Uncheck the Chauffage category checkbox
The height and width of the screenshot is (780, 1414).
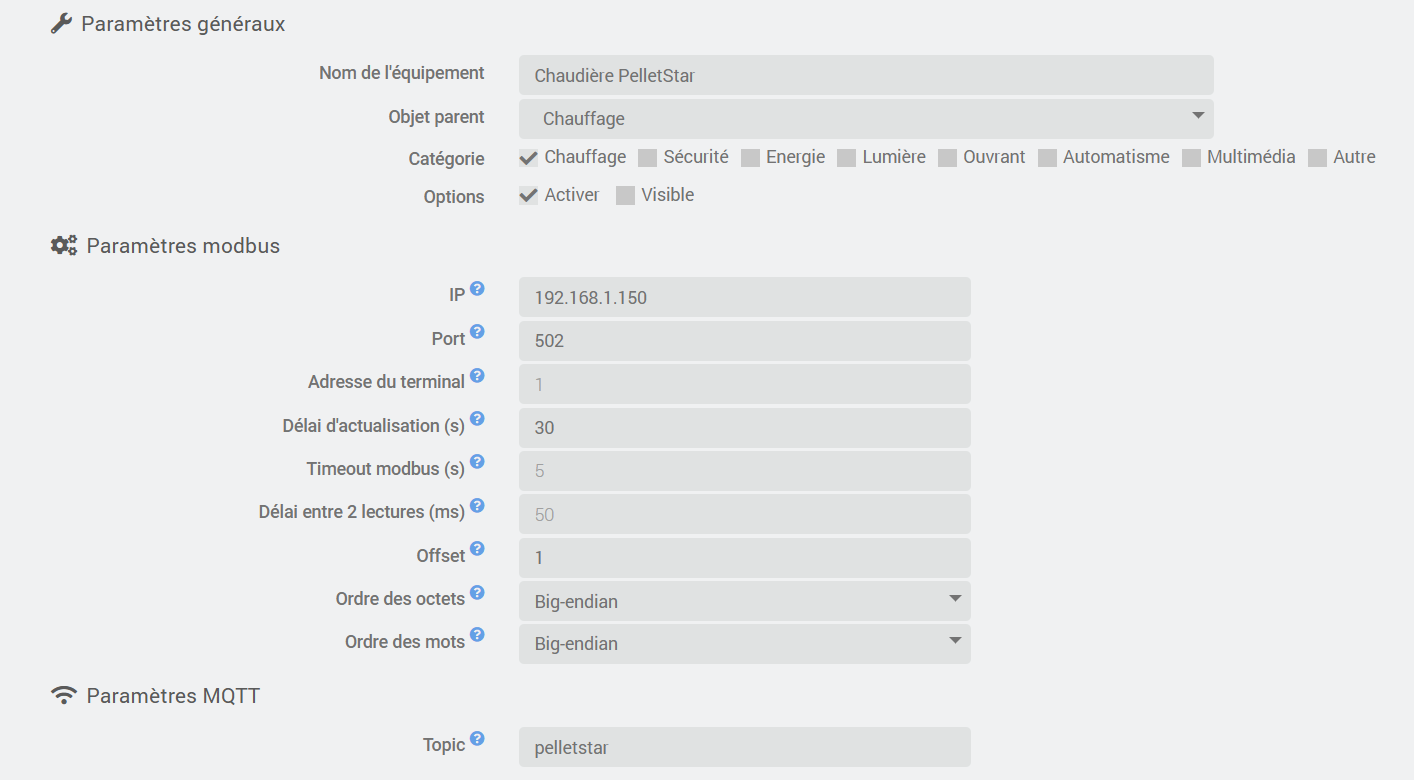(528, 158)
